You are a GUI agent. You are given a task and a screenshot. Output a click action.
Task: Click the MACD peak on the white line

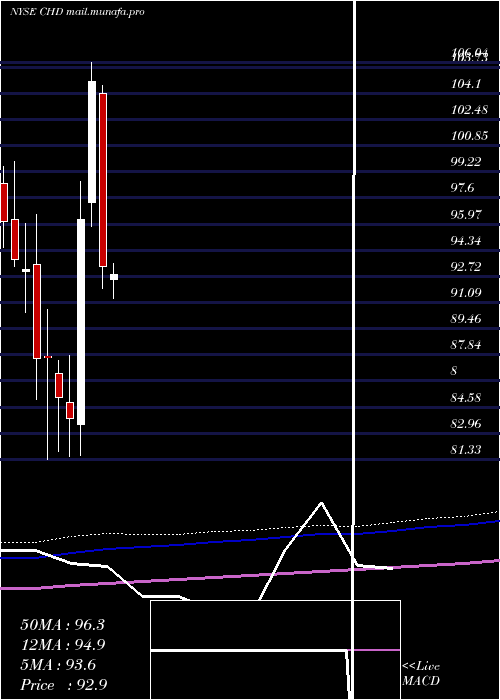(321, 504)
